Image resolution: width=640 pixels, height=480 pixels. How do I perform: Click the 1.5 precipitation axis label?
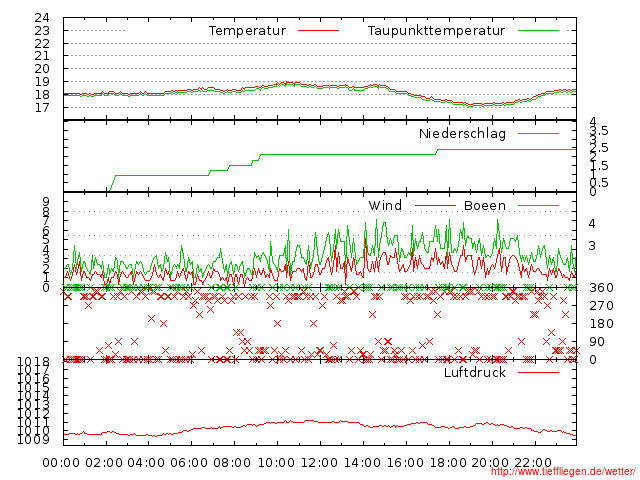click(x=599, y=165)
